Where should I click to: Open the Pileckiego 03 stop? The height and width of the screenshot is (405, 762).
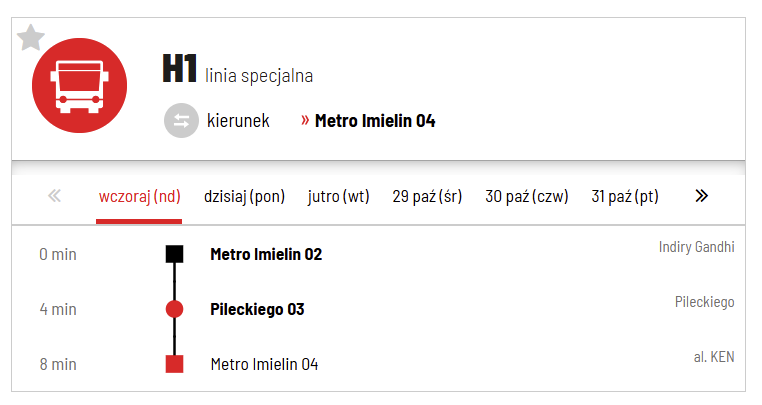tap(257, 309)
